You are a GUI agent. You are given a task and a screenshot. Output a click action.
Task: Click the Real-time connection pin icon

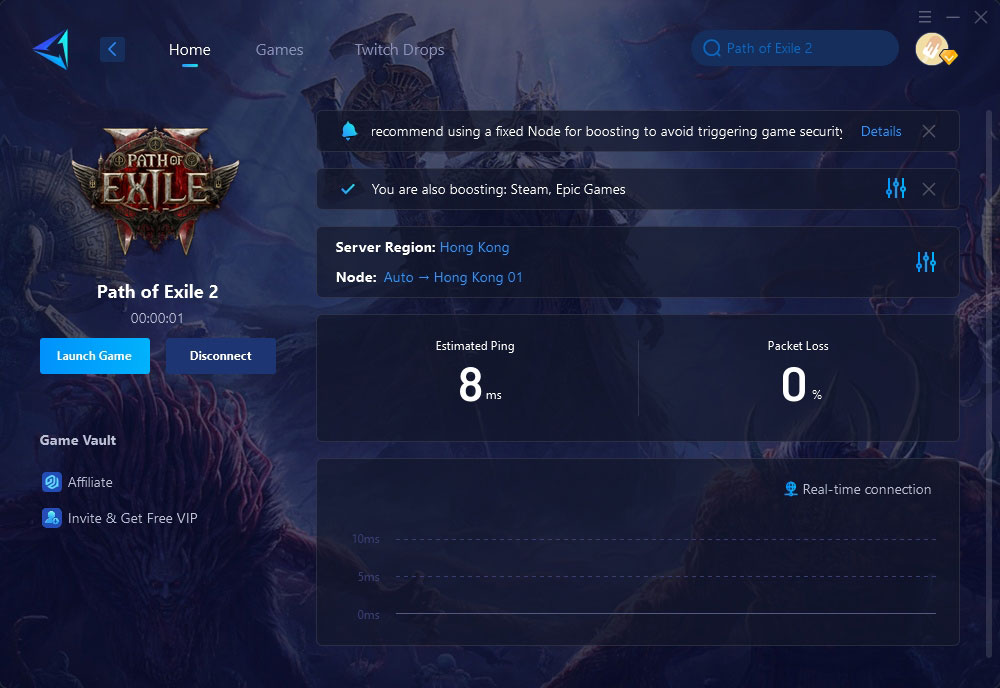click(x=791, y=489)
